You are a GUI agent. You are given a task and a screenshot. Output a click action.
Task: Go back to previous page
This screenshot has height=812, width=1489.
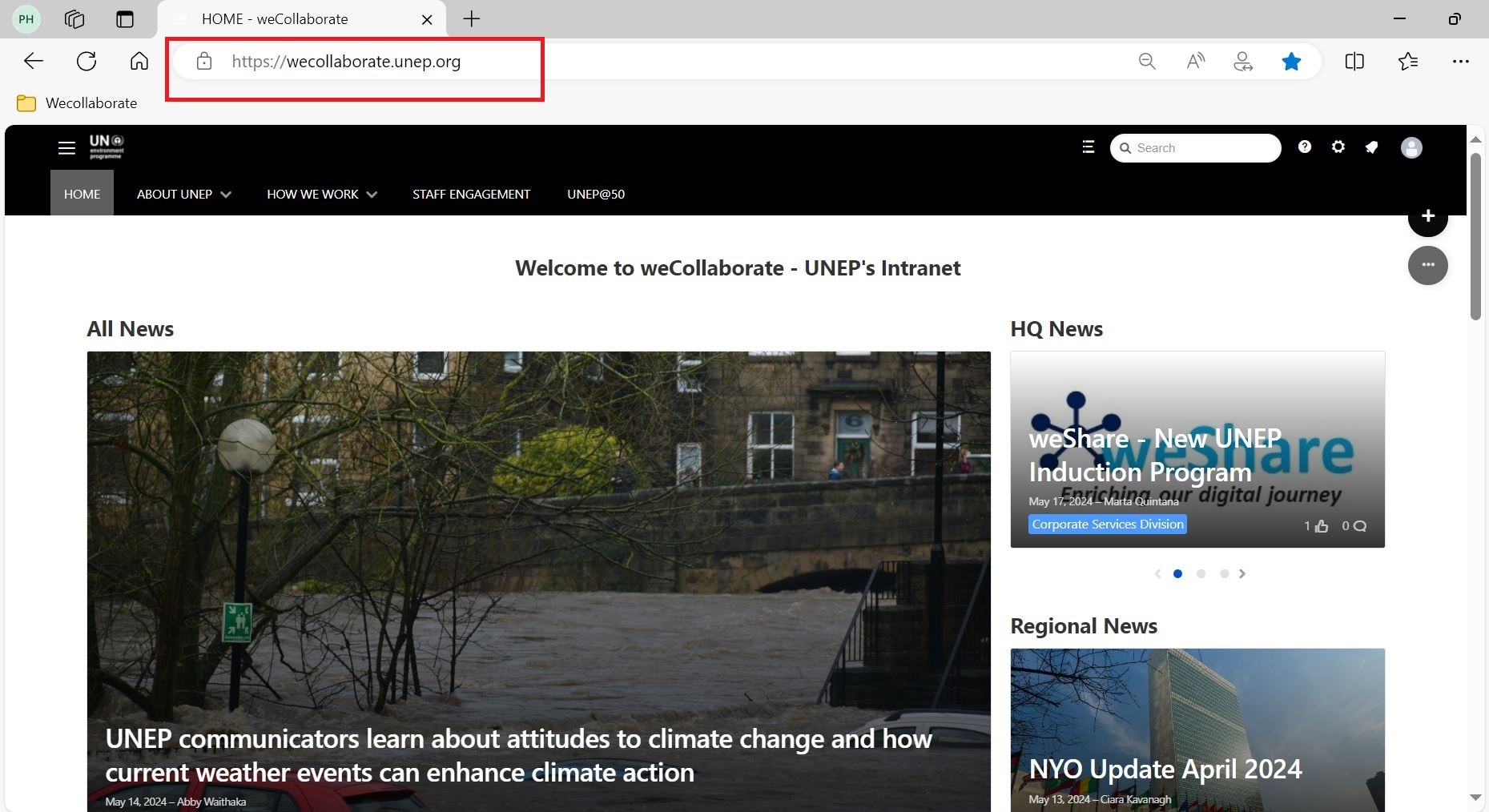click(x=34, y=61)
